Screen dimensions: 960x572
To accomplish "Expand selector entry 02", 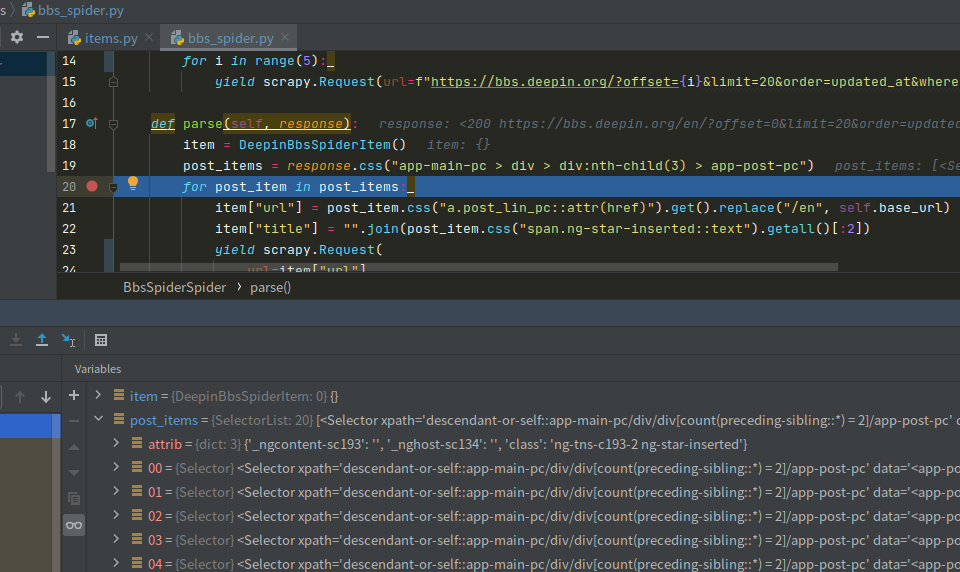I will (x=116, y=516).
